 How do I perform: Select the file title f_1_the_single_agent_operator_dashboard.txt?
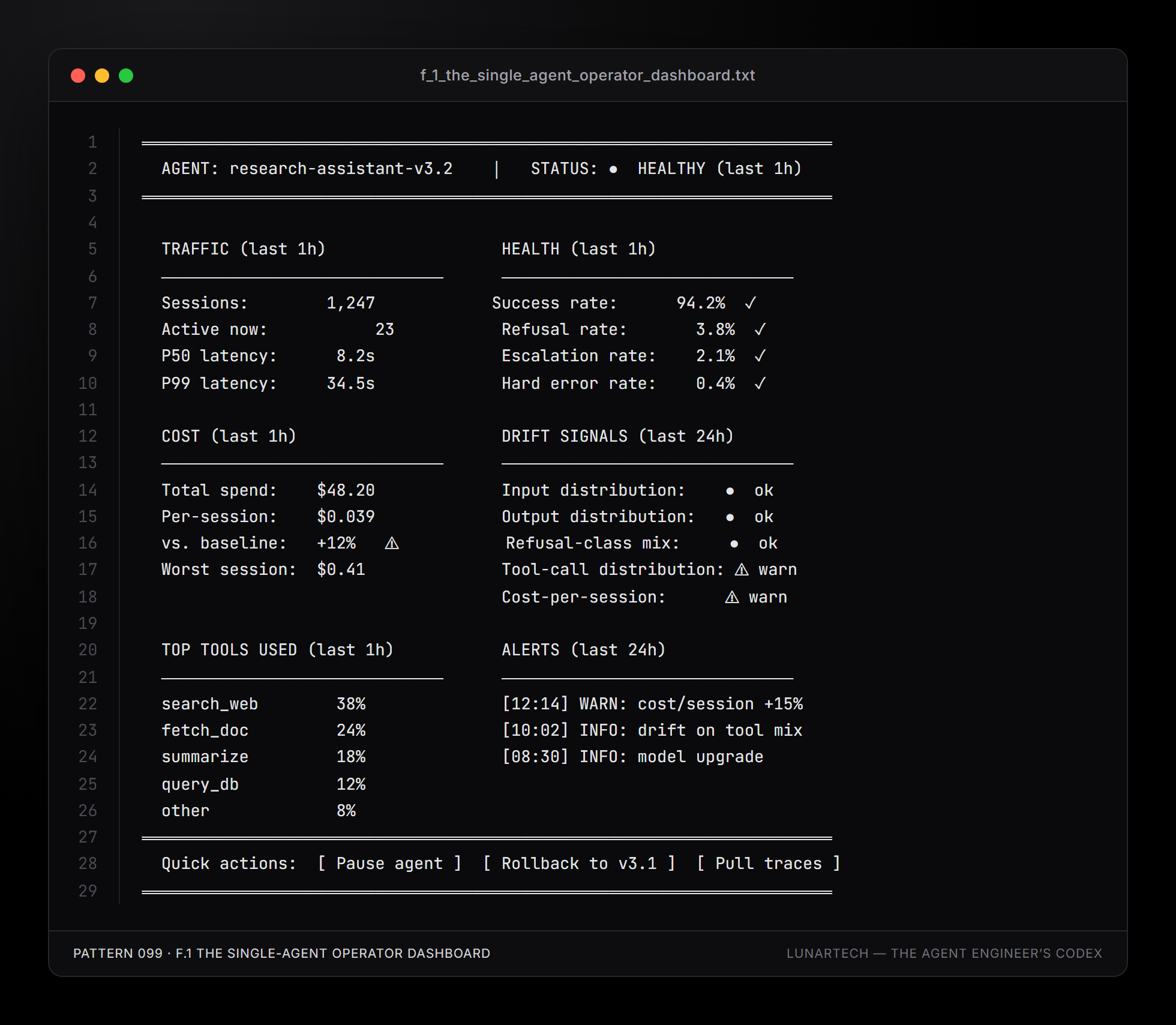pyautogui.click(x=587, y=75)
